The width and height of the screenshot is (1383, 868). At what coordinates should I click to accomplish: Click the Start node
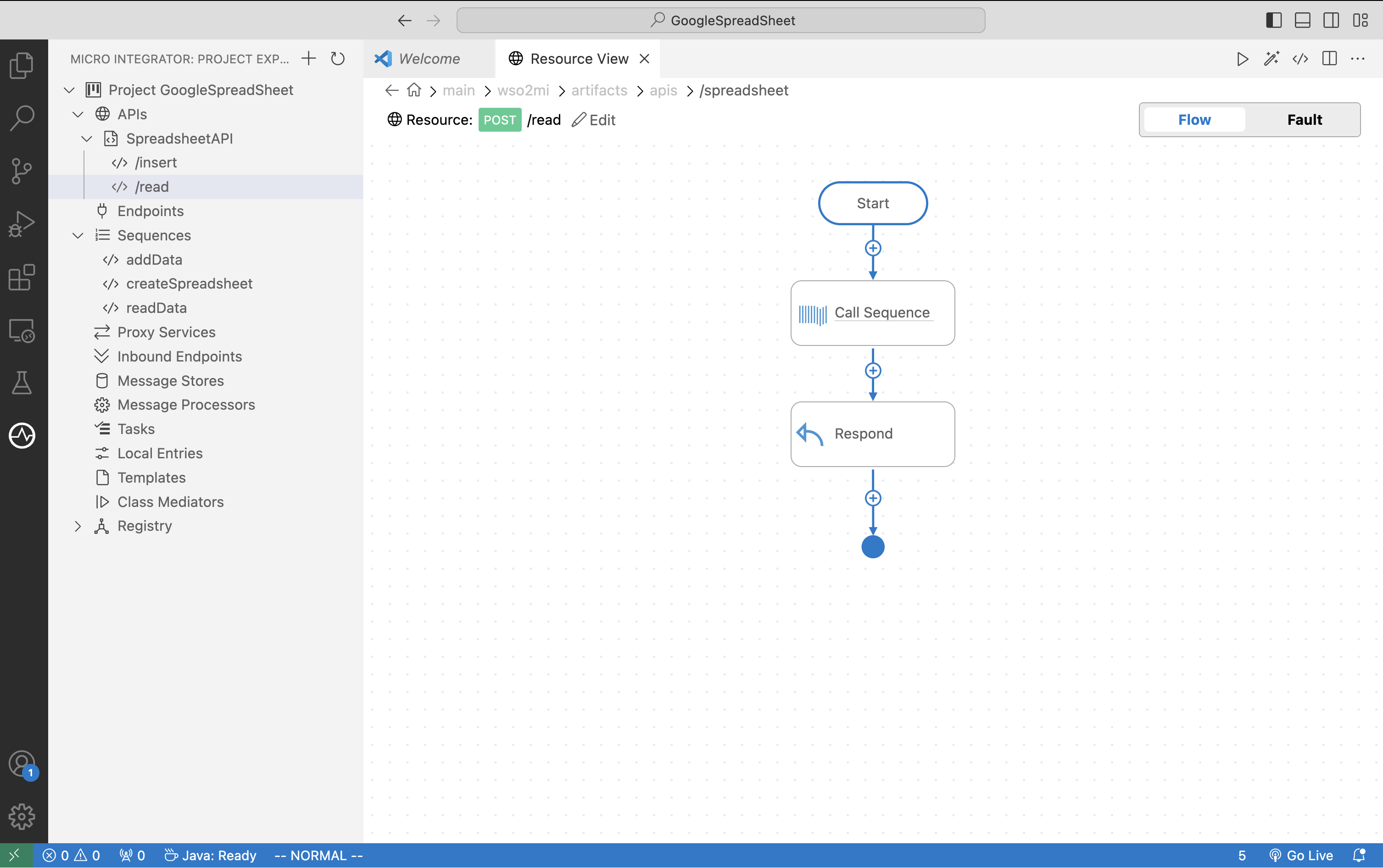(873, 203)
